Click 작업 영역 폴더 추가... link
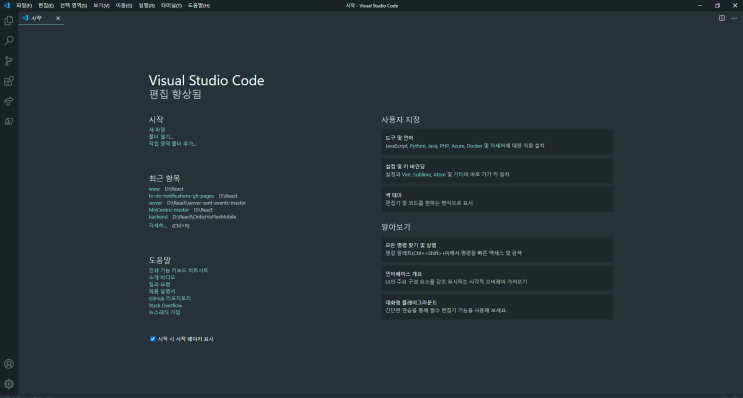Image resolution: width=743 pixels, height=398 pixels. coord(172,144)
